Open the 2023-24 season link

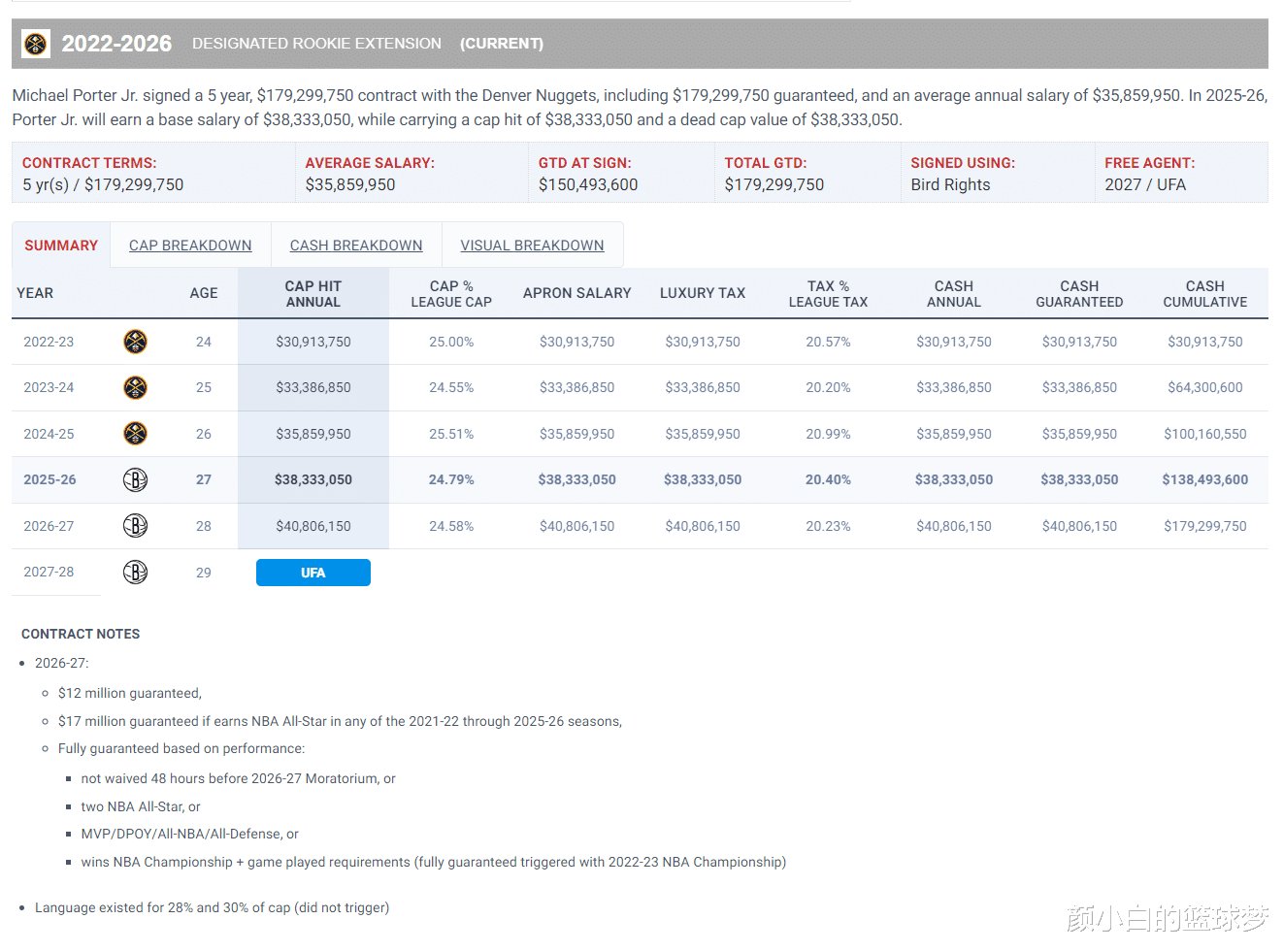point(49,387)
